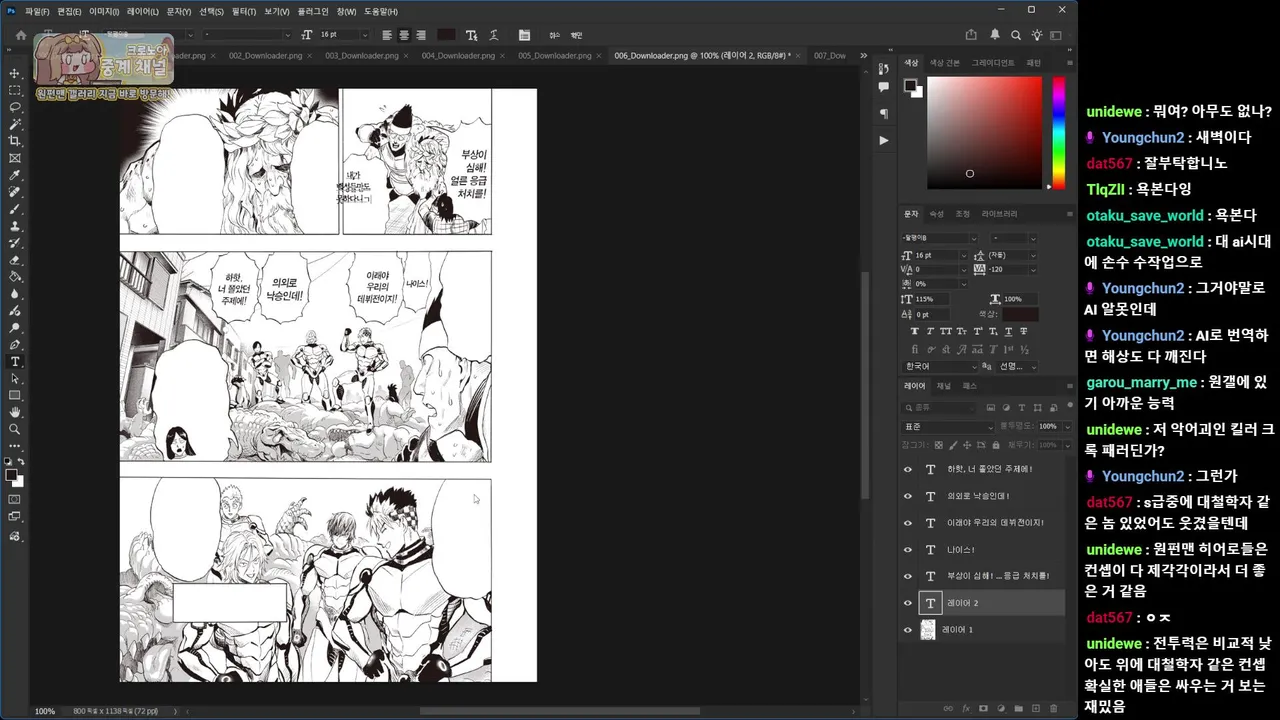
Task: Click the Home icon in options bar
Action: click(20, 35)
